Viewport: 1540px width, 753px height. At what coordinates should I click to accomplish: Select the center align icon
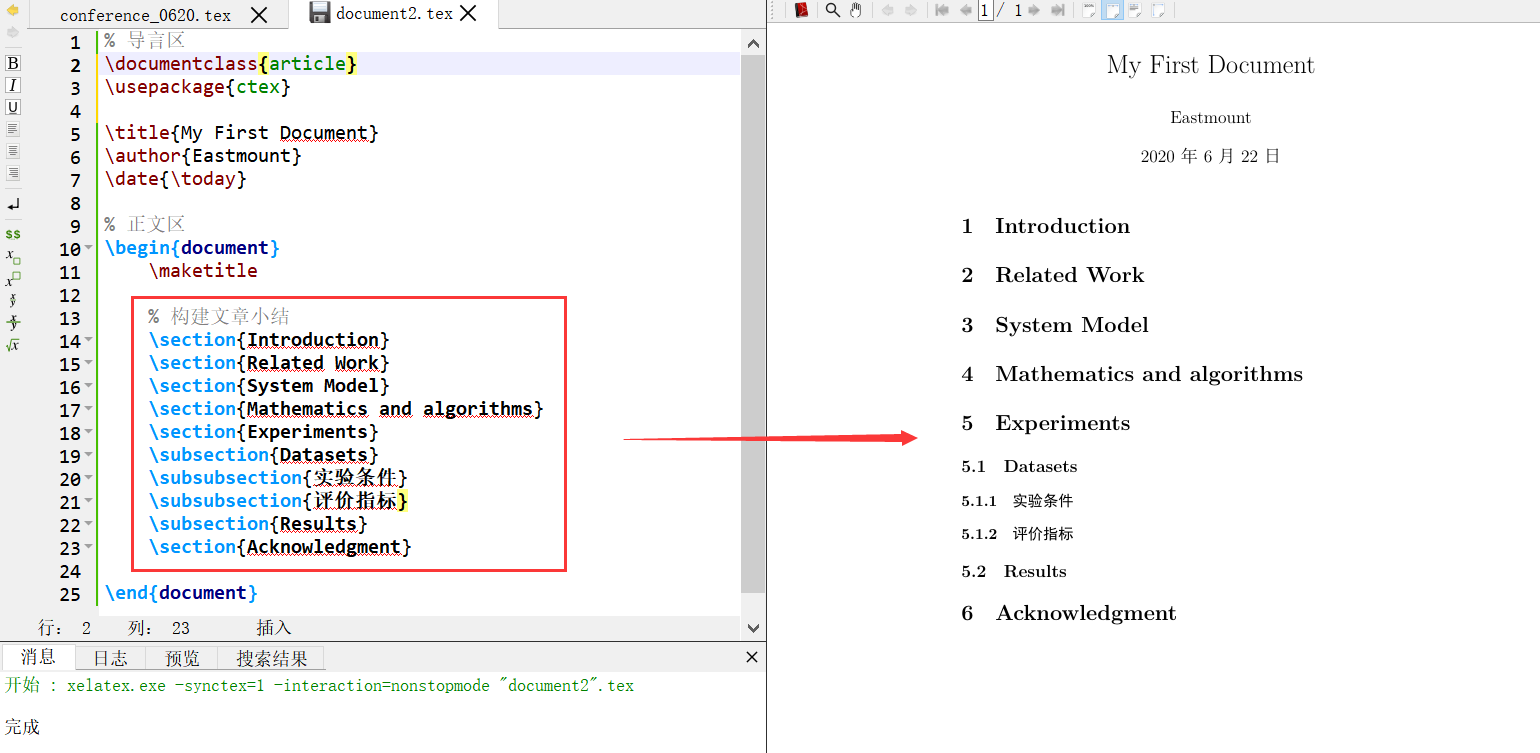pyautogui.click(x=13, y=151)
